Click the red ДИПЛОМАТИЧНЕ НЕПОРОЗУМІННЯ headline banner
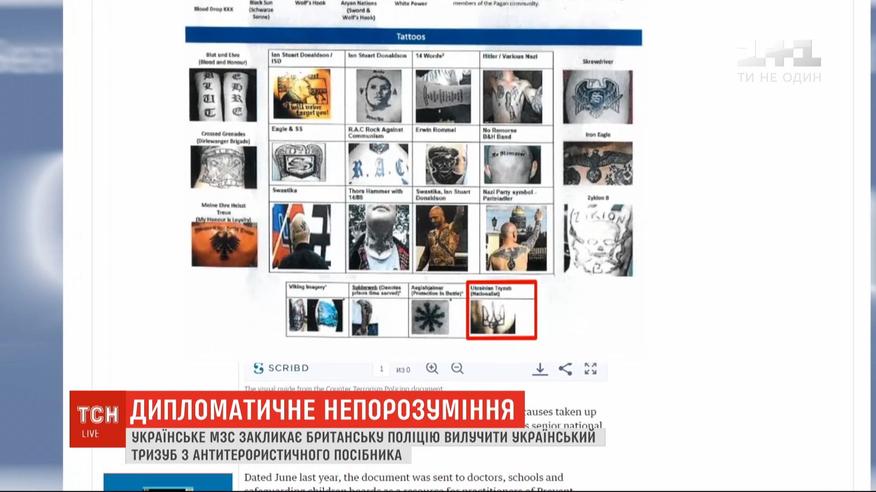This screenshot has width=876, height=492. point(326,409)
